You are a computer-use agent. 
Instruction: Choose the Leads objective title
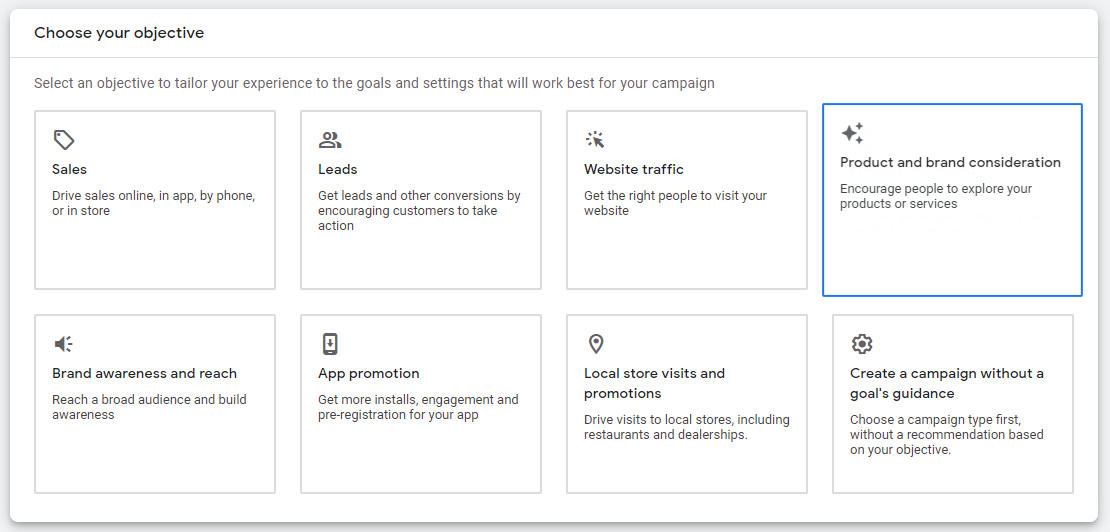(x=338, y=170)
